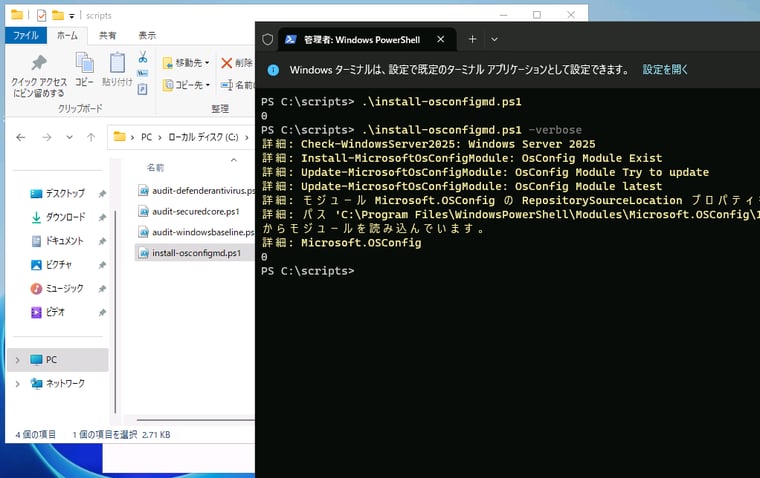Switch to the View ribbon tab
This screenshot has width=760, height=478.
pyautogui.click(x=147, y=35)
